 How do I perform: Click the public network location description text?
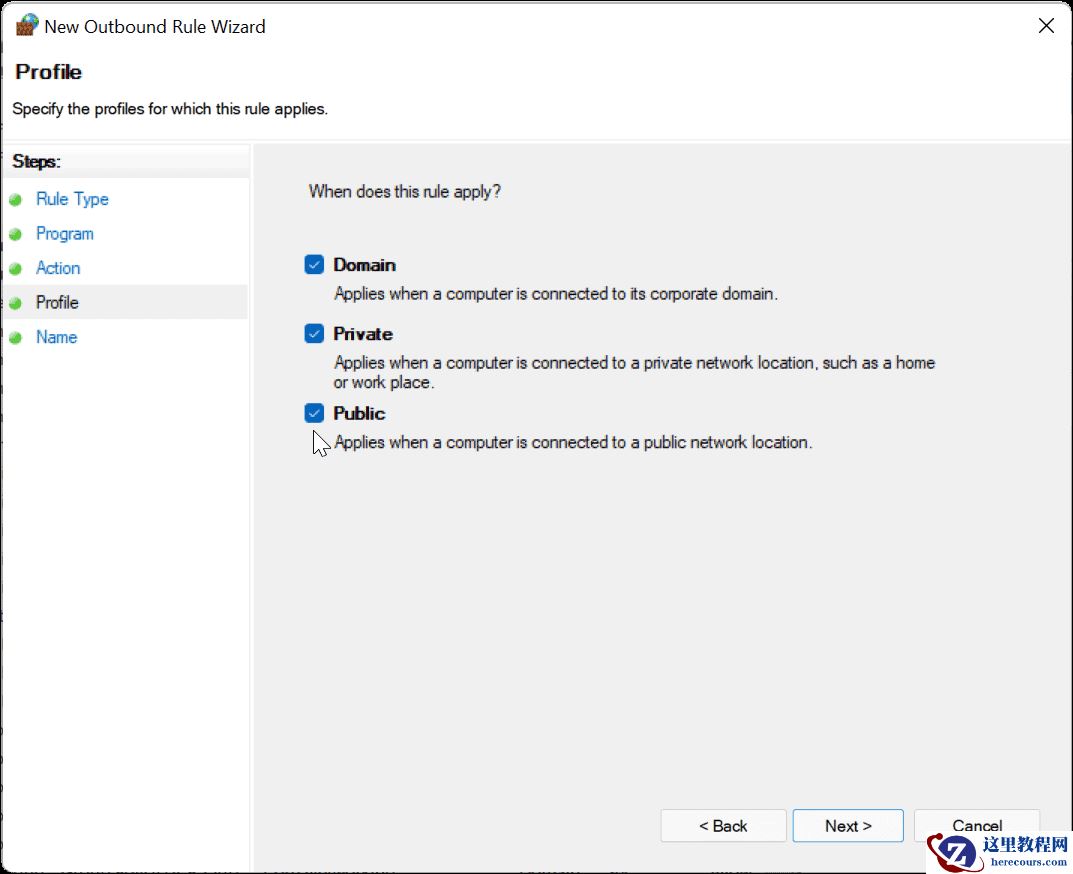coord(573,442)
